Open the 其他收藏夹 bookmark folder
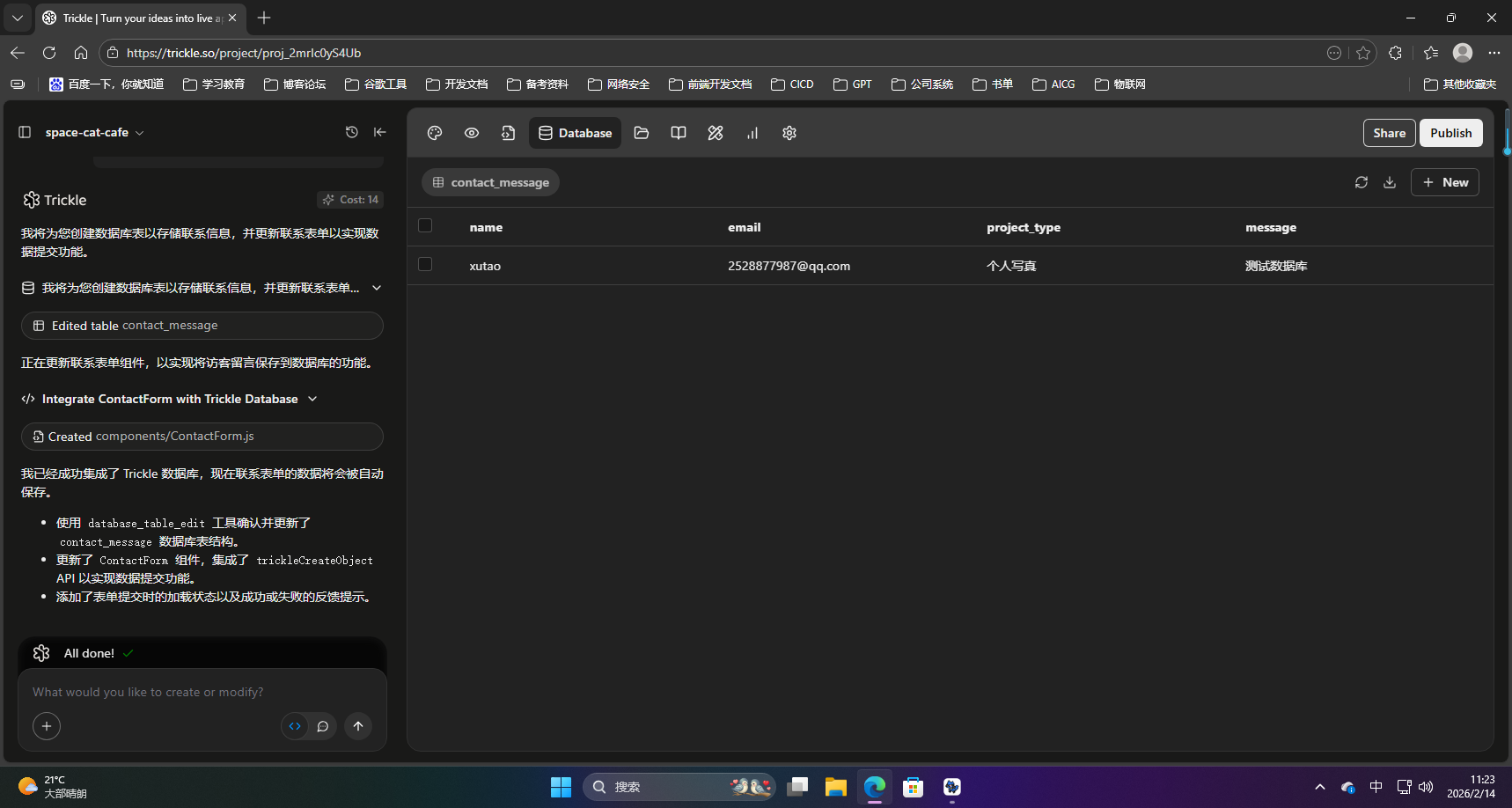This screenshot has width=1512, height=808. 1460,84
